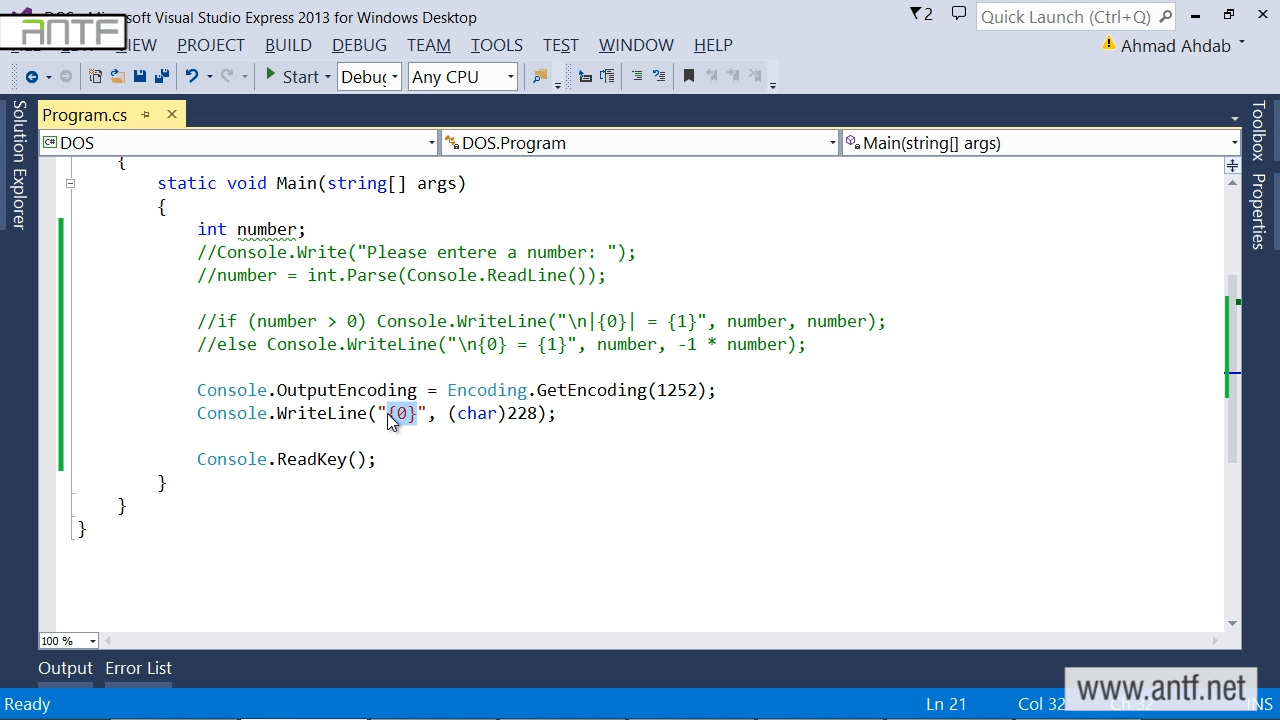Click the Undo arrow icon

(x=191, y=77)
